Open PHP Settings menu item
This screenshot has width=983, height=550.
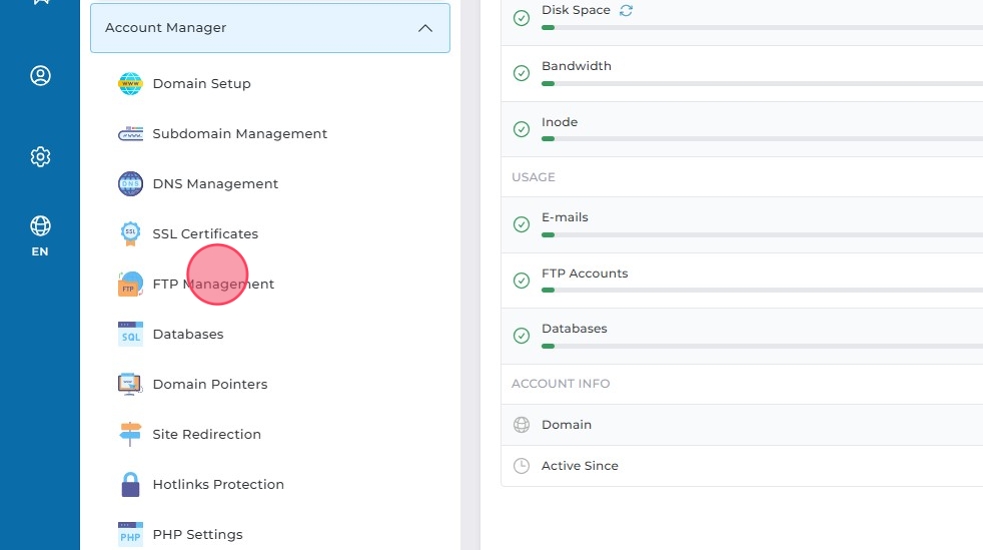pos(197,534)
